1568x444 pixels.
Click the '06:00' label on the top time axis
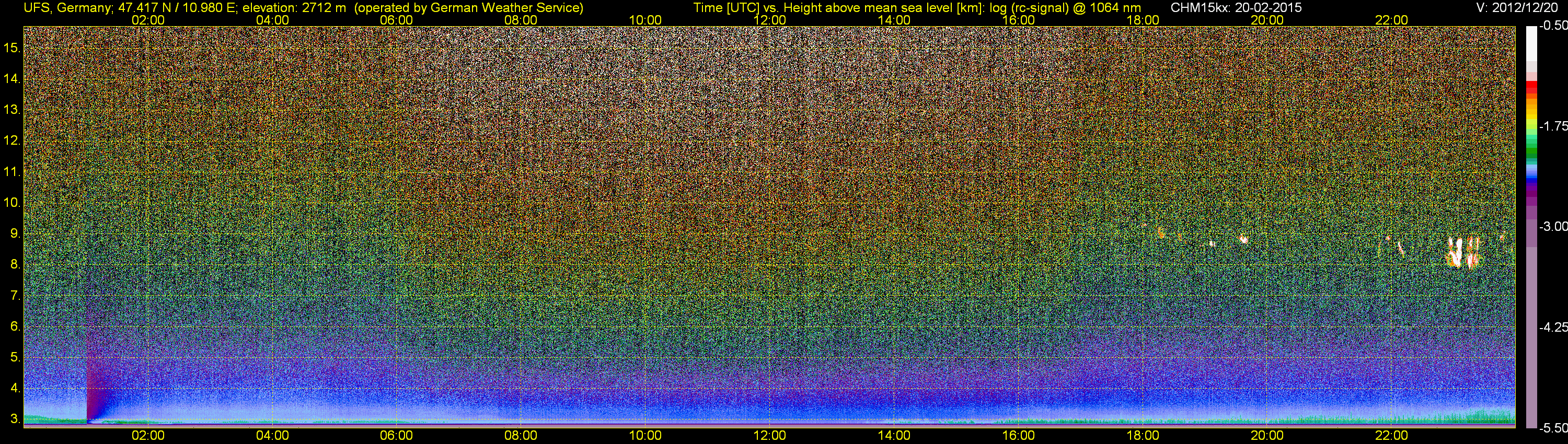click(396, 20)
